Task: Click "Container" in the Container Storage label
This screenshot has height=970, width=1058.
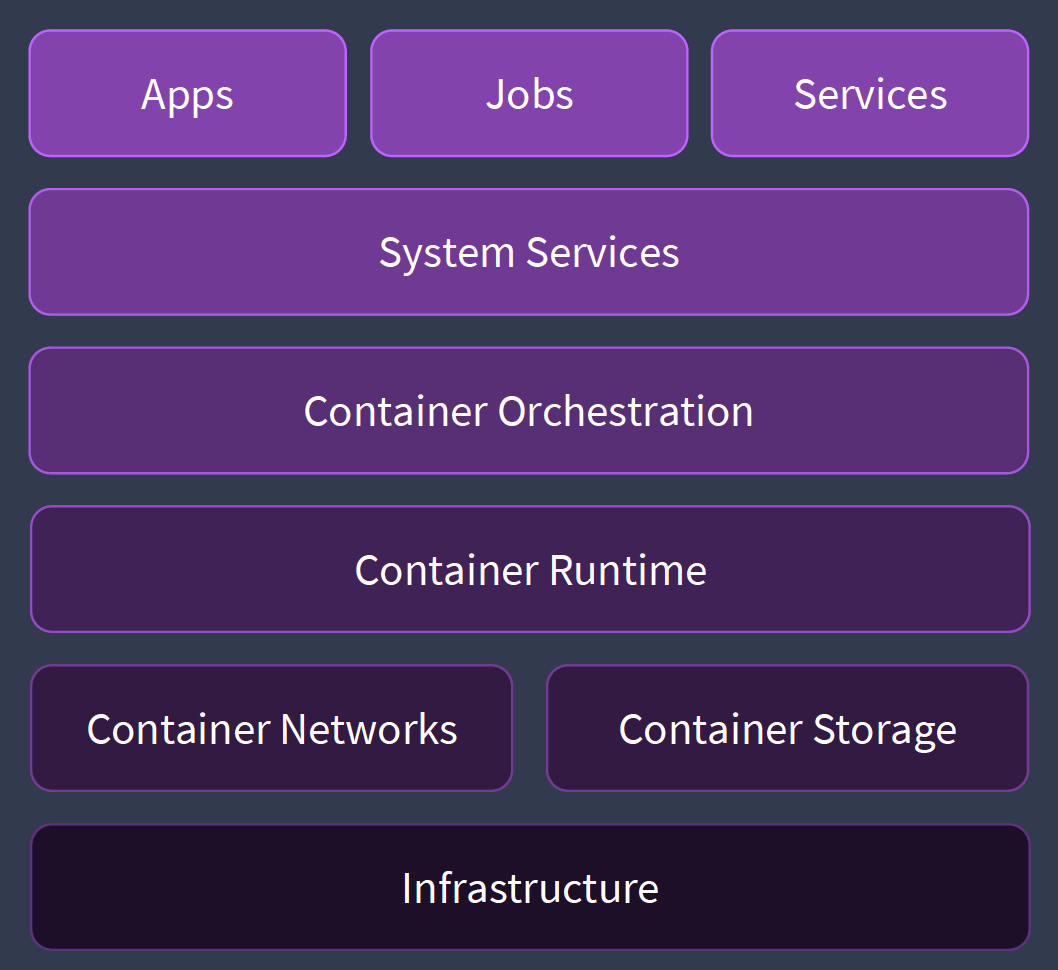Action: [711, 730]
